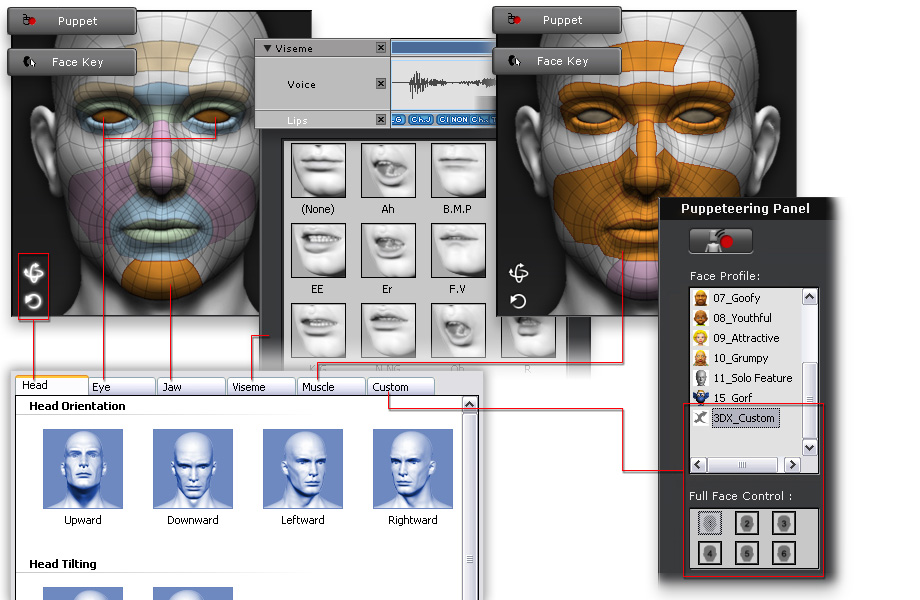This screenshot has height=600, width=920.
Task: Click the pink nose region on left face
Action: click(163, 158)
